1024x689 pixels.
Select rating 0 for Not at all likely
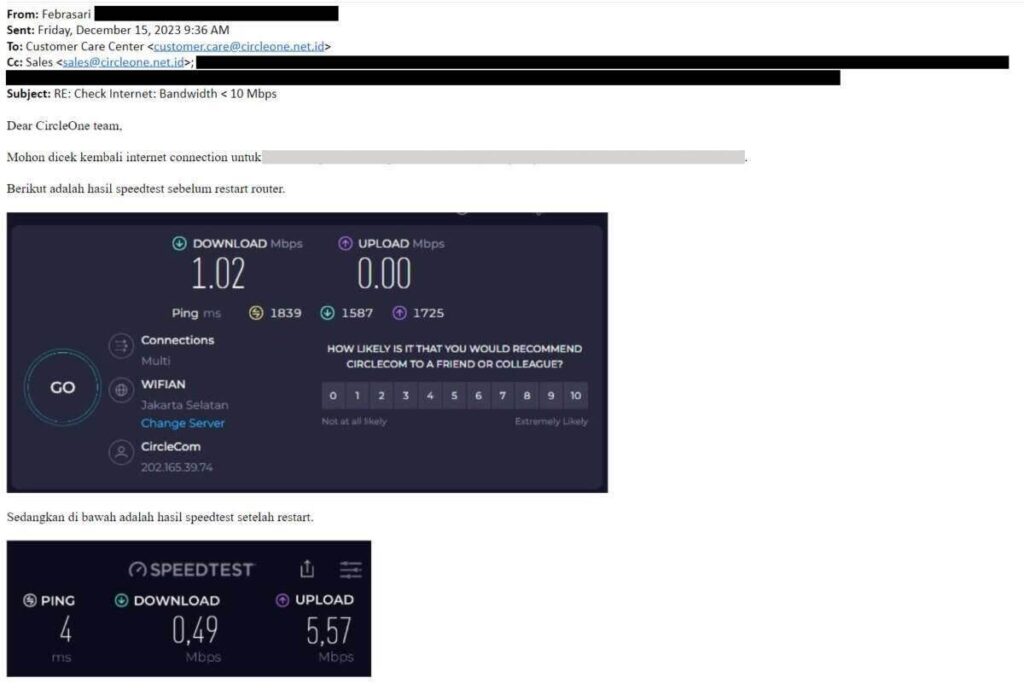[331, 395]
